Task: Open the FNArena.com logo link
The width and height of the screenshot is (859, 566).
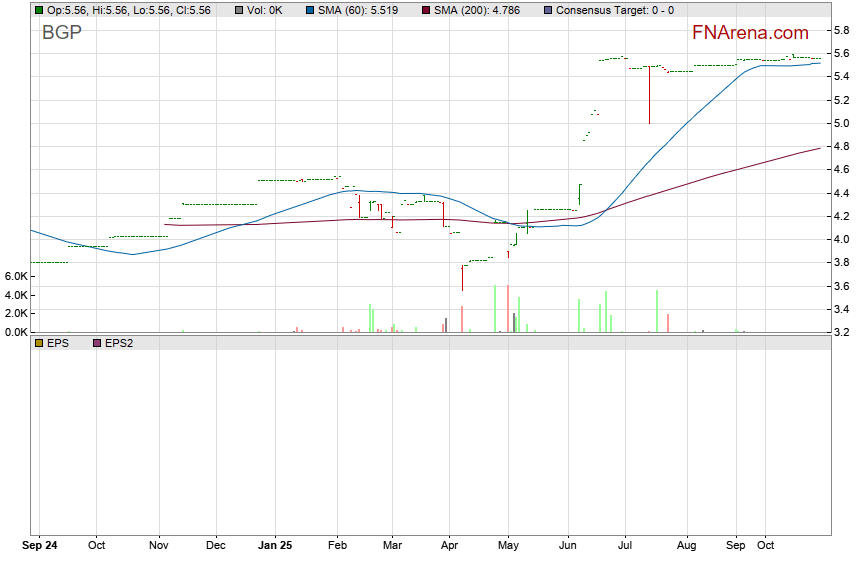Action: coord(750,34)
